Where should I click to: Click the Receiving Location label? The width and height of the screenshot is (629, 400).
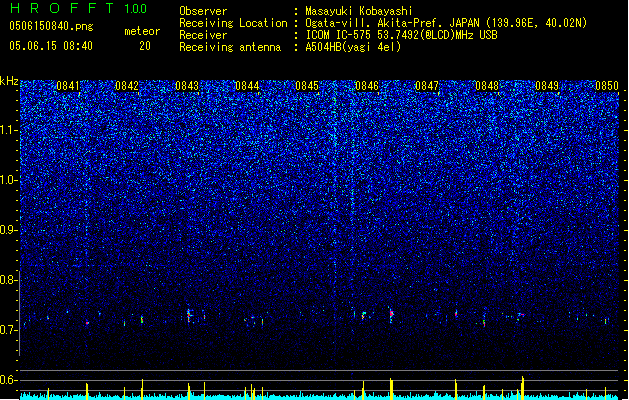233,23
